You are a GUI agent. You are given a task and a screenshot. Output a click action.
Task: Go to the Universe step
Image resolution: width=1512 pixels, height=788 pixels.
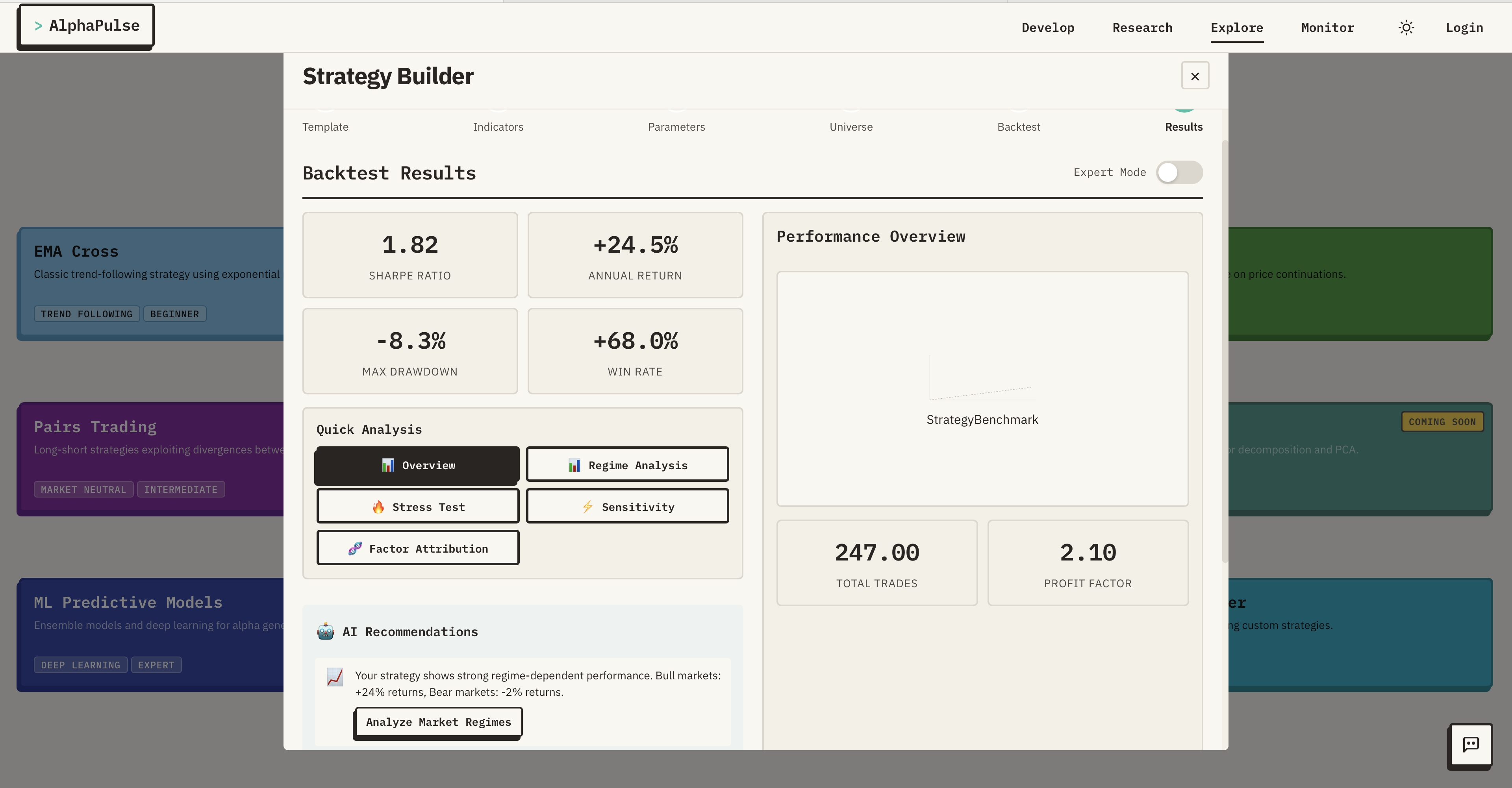tap(850, 127)
